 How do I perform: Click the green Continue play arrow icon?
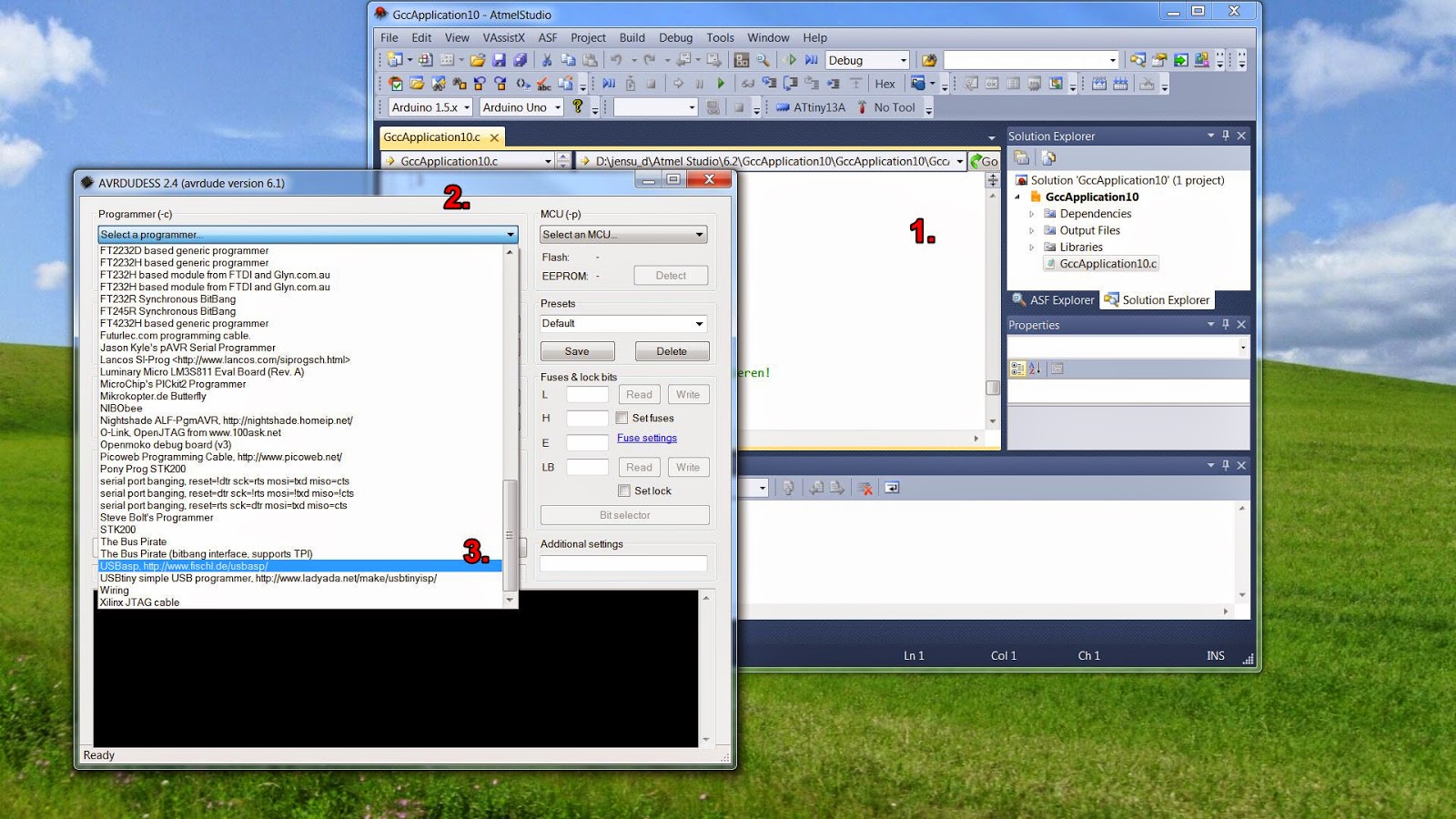[x=721, y=84]
